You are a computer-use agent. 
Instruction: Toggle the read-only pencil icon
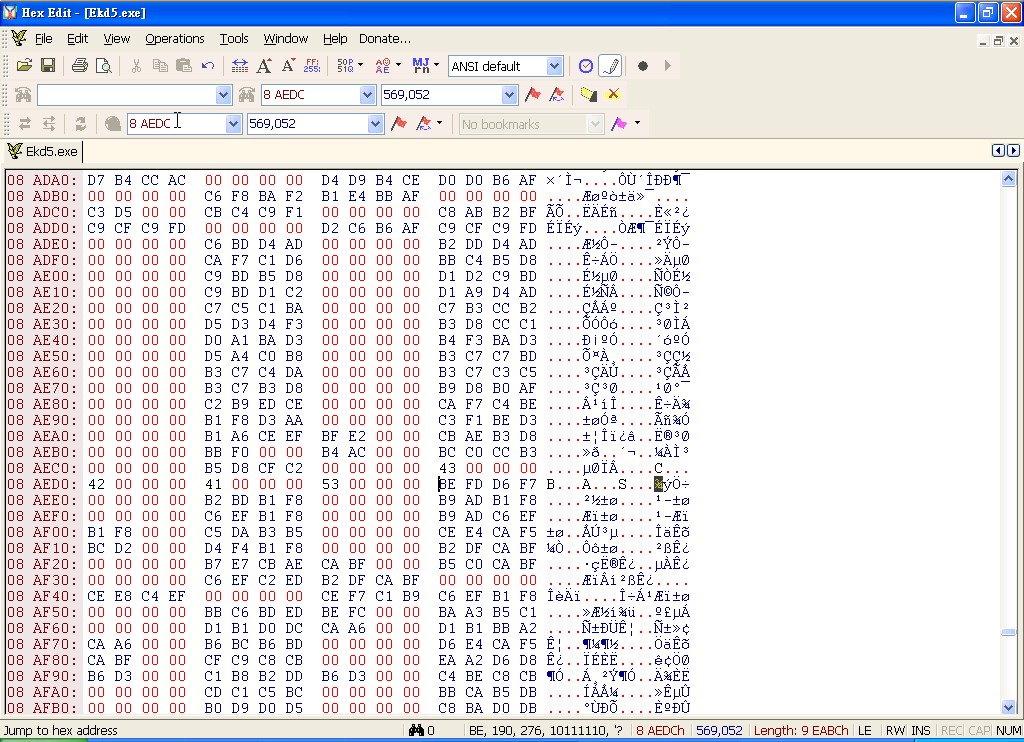tap(610, 65)
